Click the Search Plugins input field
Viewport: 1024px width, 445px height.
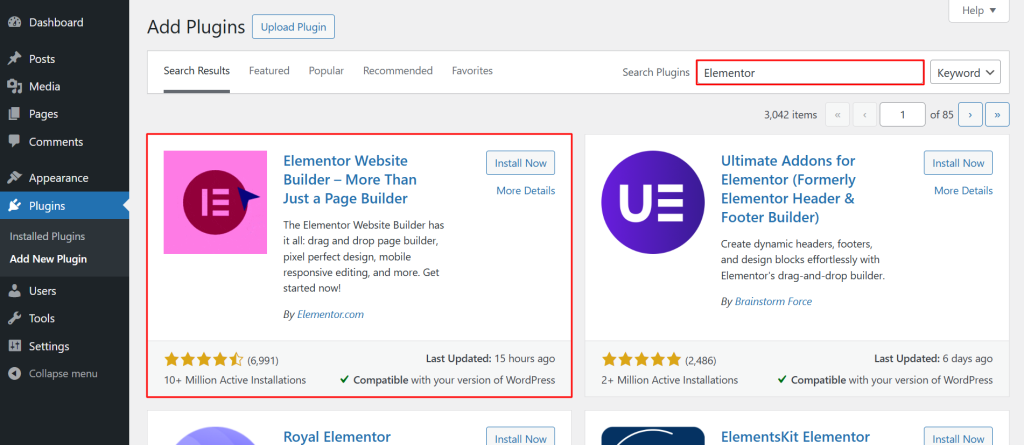pyautogui.click(x=809, y=72)
